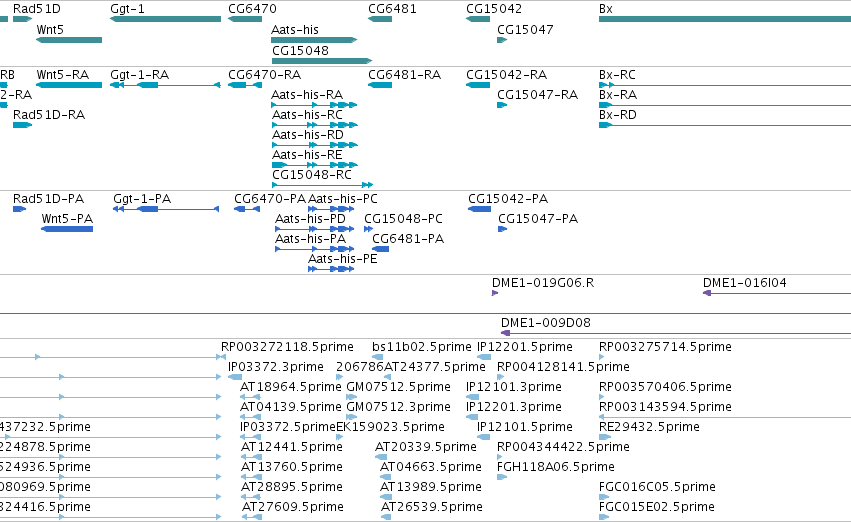The image size is (851, 522).
Task: Open the Bx-RD transcript
Action: [x=725, y=125]
